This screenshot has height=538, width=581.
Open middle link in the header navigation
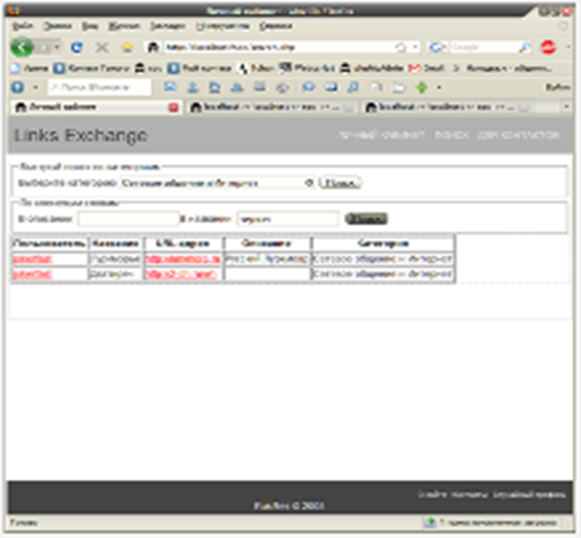click(x=452, y=135)
